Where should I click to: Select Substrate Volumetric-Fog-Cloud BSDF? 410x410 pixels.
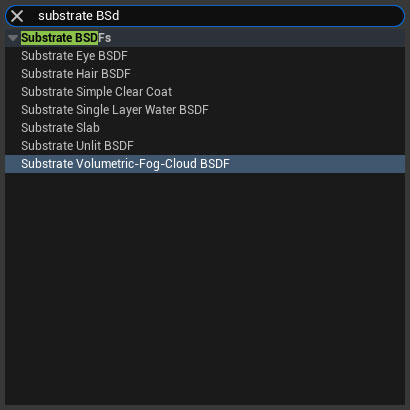click(x=205, y=164)
